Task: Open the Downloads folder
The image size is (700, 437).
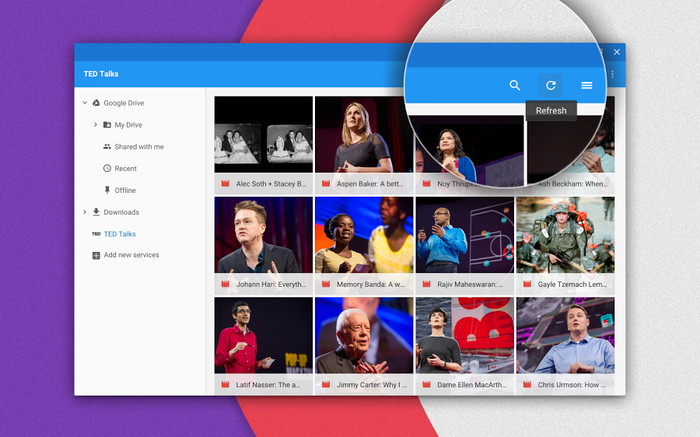Action: (x=121, y=212)
